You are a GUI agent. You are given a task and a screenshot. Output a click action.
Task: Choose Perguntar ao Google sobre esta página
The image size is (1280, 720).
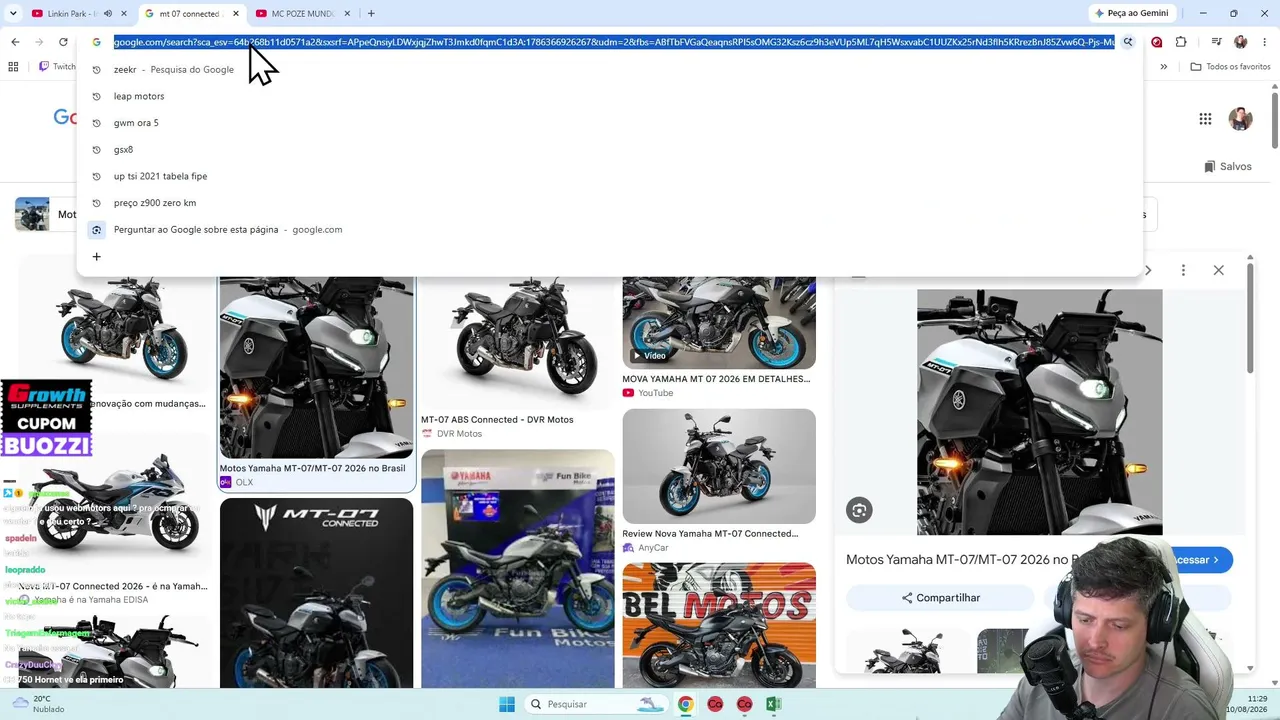pyautogui.click(x=610, y=230)
